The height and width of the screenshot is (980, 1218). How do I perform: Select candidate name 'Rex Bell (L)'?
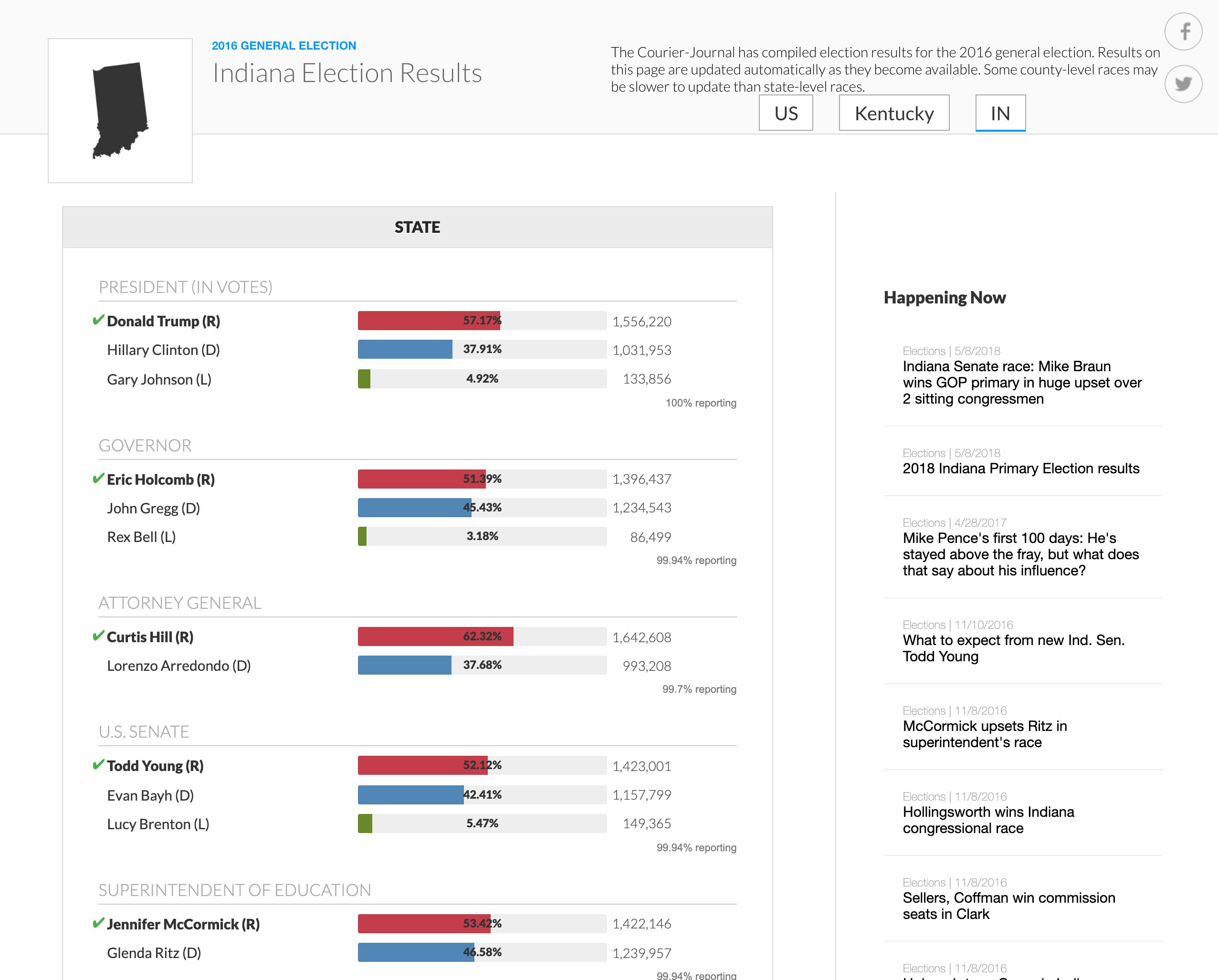[141, 537]
